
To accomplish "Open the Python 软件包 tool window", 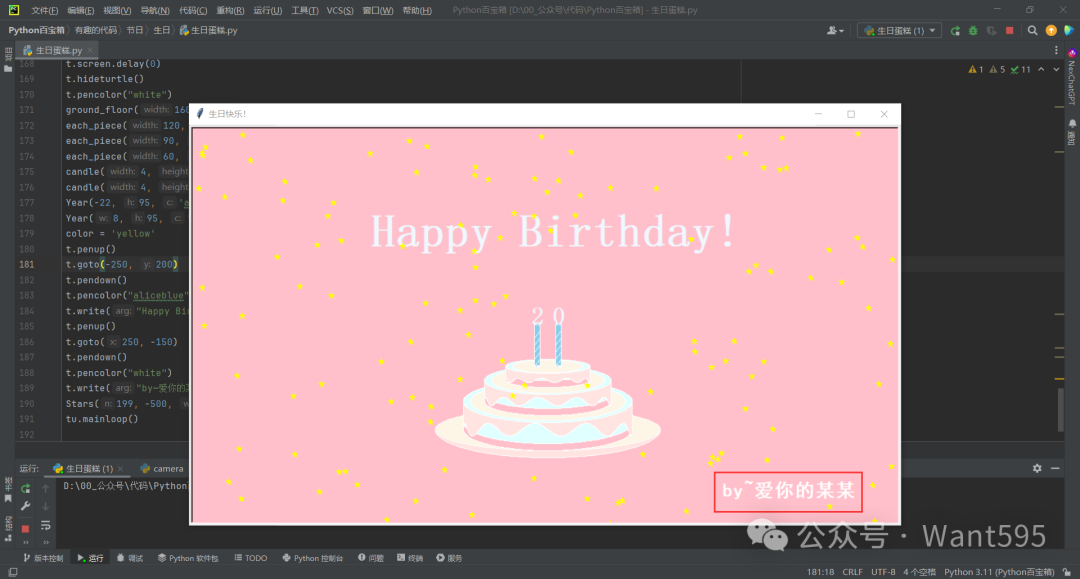I will pyautogui.click(x=188, y=558).
